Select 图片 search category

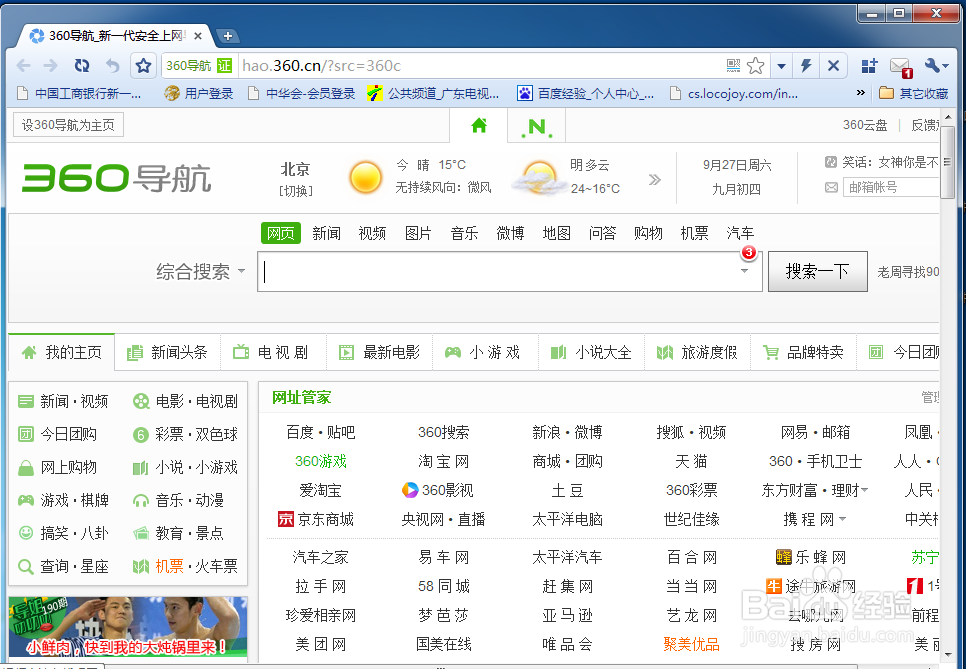point(418,233)
